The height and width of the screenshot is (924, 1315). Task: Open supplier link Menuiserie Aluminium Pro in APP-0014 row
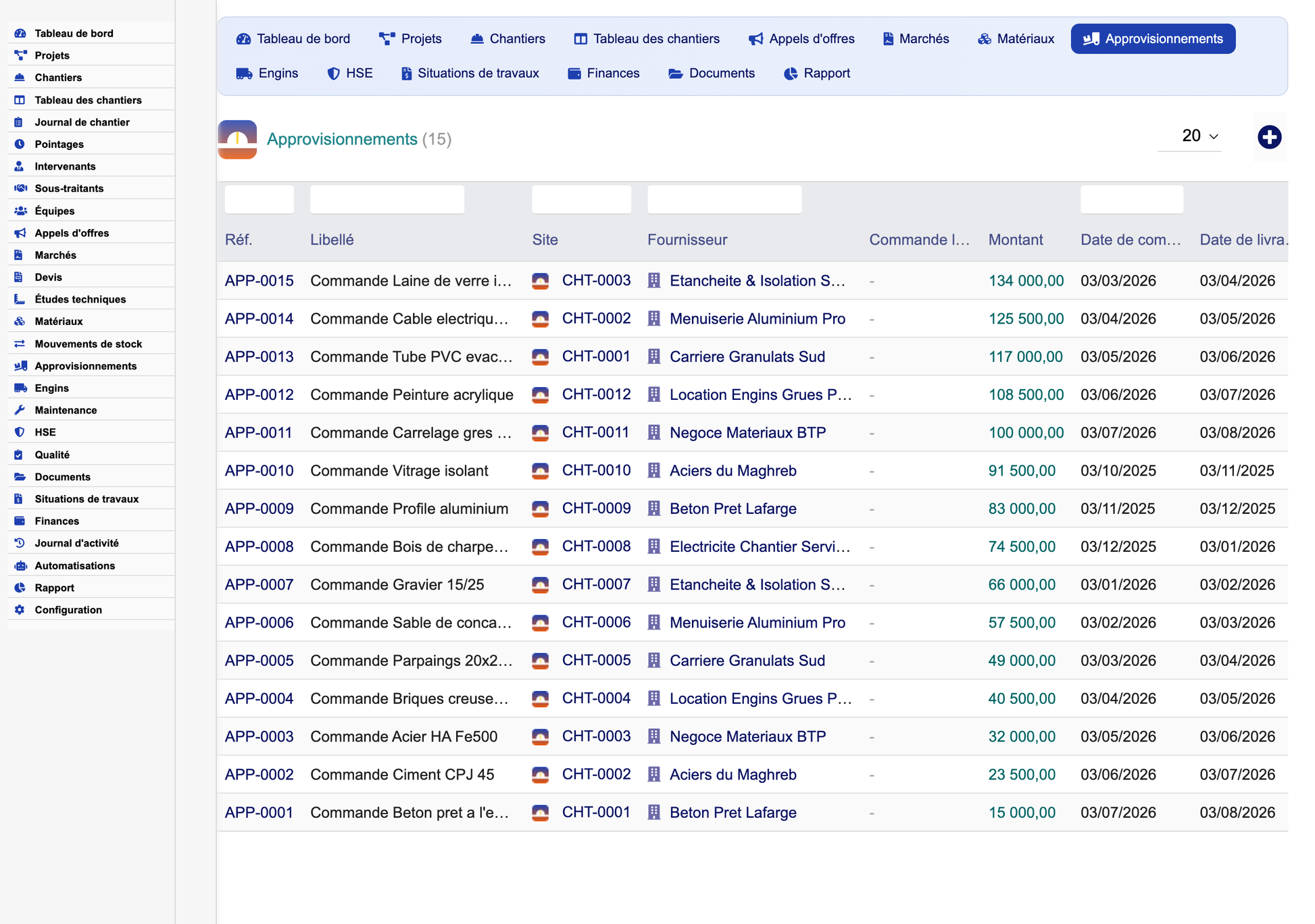(x=758, y=319)
